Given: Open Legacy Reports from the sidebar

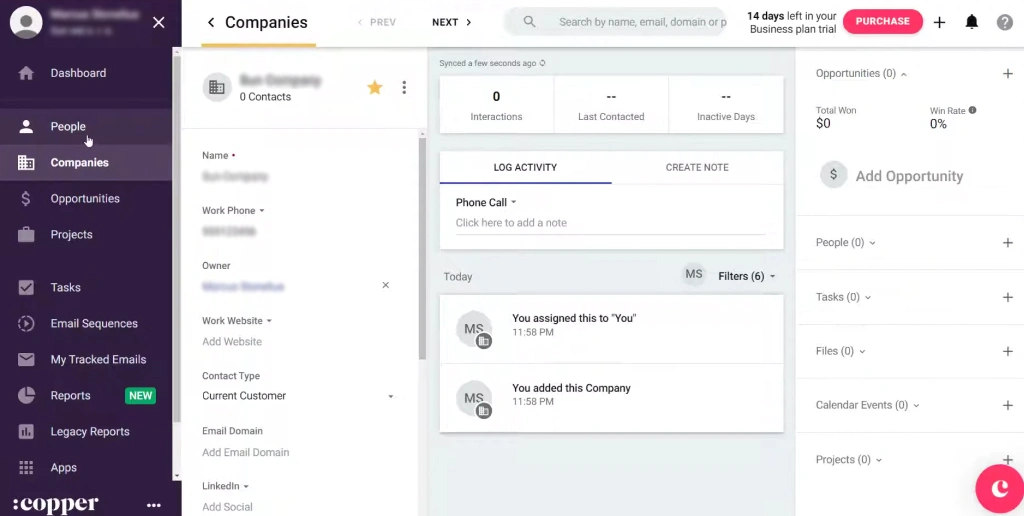Looking at the screenshot, I should pos(90,431).
